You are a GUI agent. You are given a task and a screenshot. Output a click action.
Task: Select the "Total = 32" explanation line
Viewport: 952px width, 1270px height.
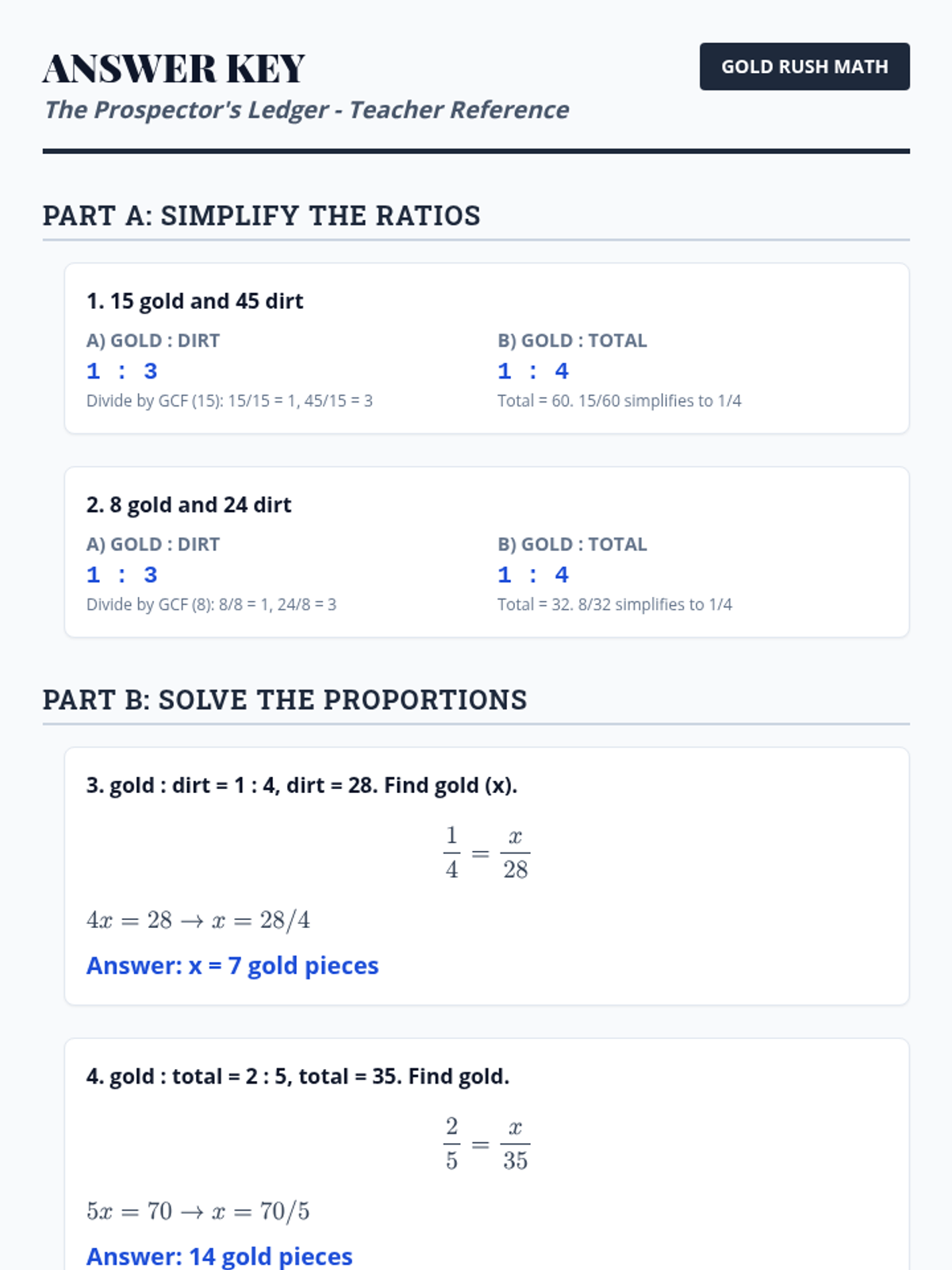point(614,605)
